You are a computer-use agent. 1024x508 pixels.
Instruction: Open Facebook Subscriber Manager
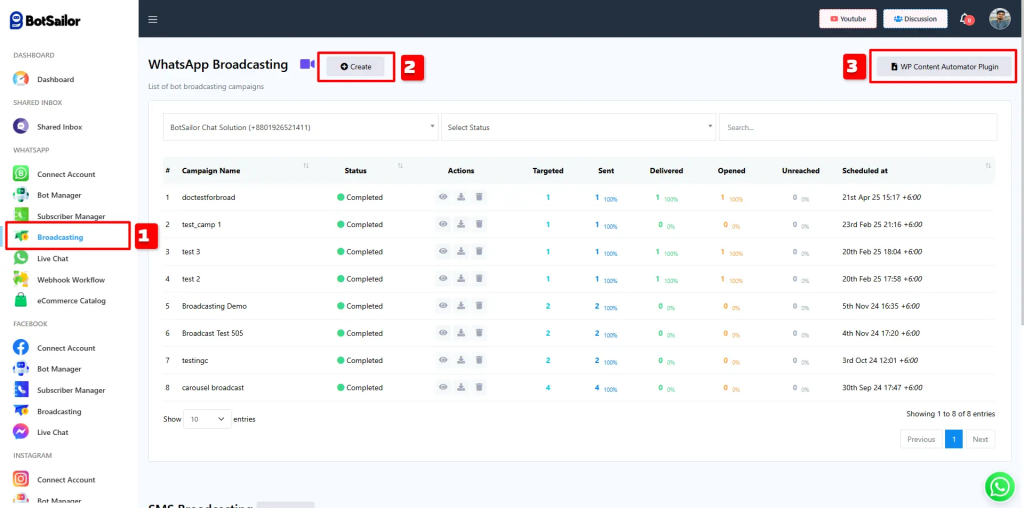point(71,390)
